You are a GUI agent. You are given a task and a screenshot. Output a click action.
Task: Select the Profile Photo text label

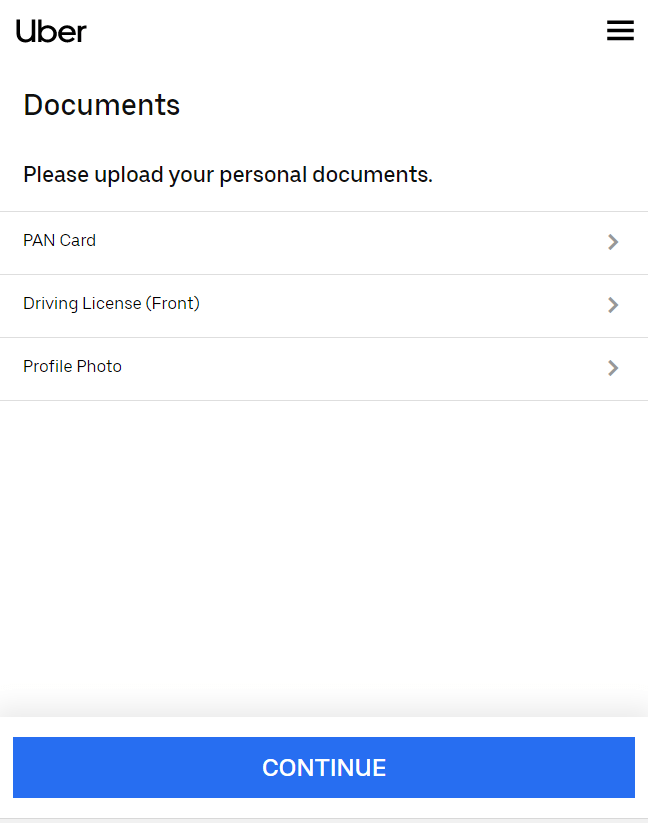click(72, 366)
